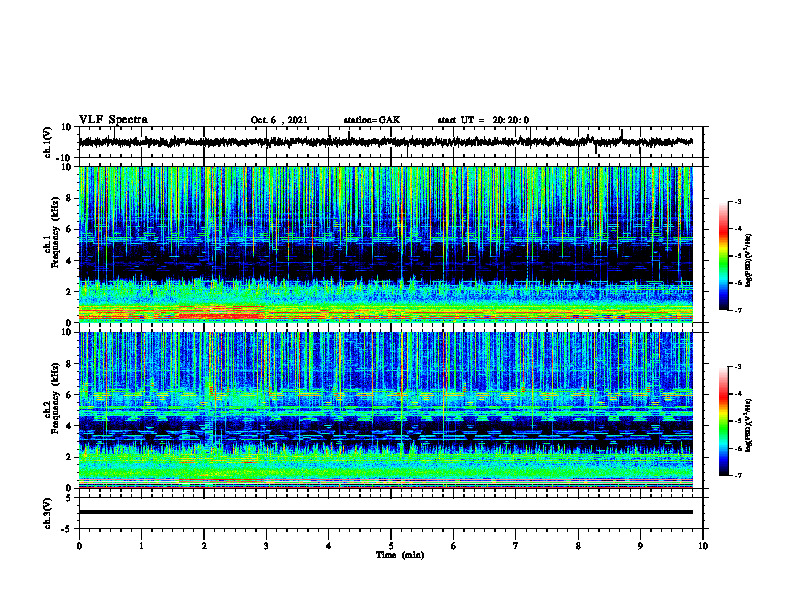Click the time axis tick label "2"

(204, 546)
